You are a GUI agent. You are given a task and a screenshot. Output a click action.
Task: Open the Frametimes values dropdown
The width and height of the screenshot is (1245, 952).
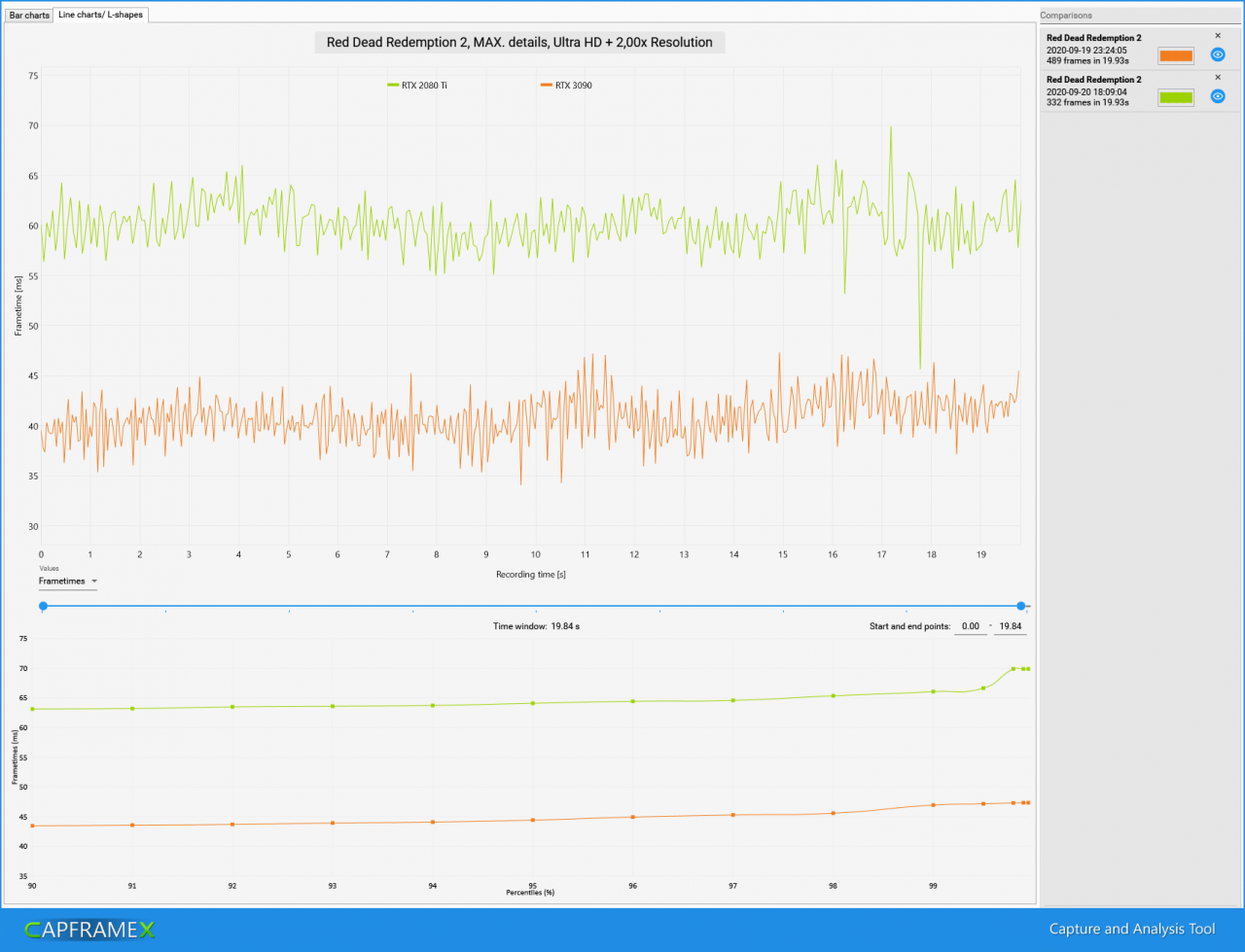coord(68,582)
